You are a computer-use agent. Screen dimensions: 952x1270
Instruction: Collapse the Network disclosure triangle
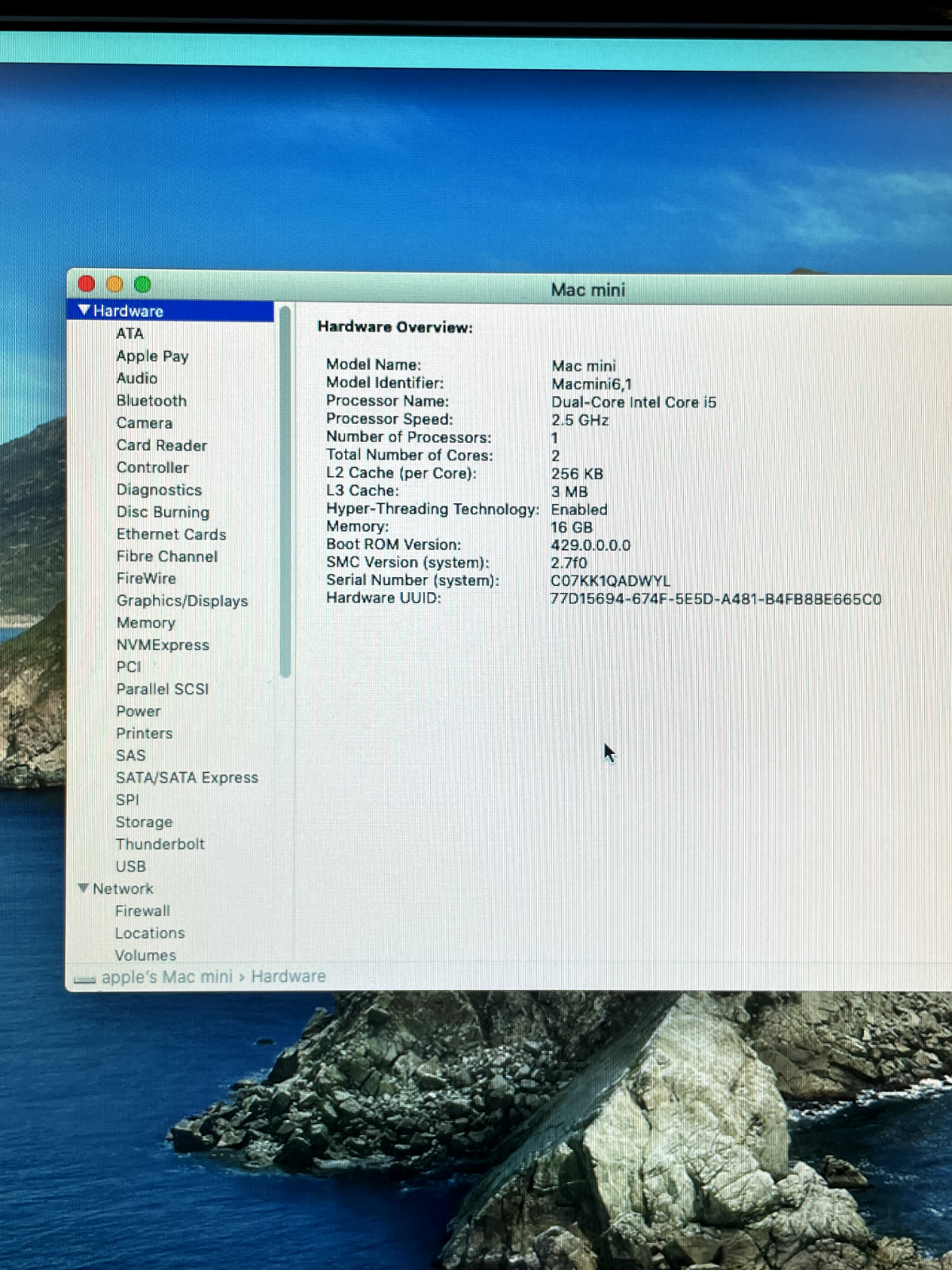point(83,888)
